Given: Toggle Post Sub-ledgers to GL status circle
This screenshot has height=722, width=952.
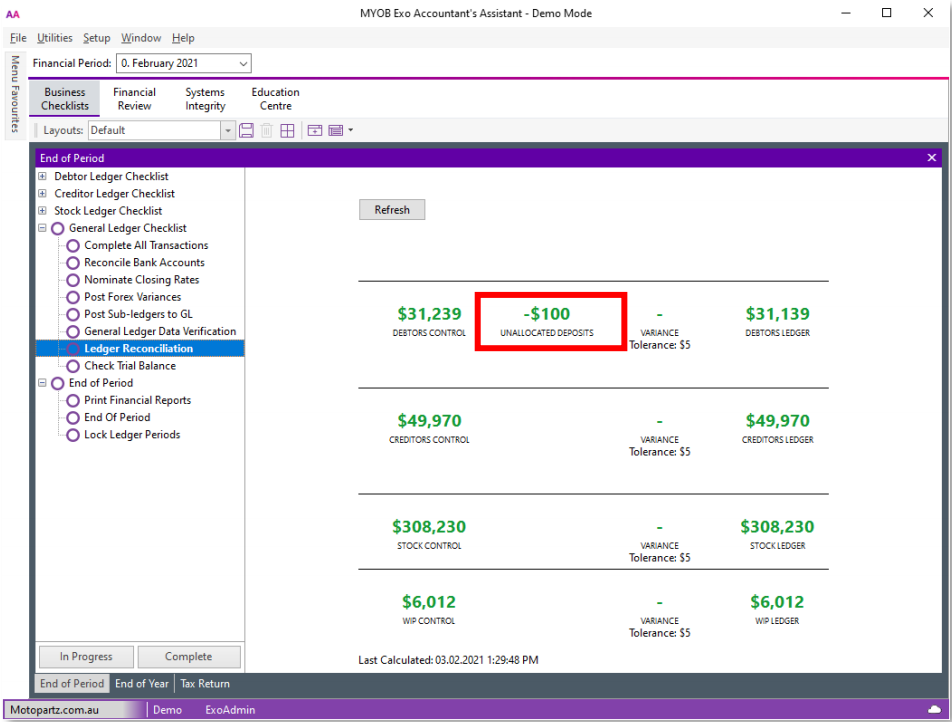Looking at the screenshot, I should point(73,315).
